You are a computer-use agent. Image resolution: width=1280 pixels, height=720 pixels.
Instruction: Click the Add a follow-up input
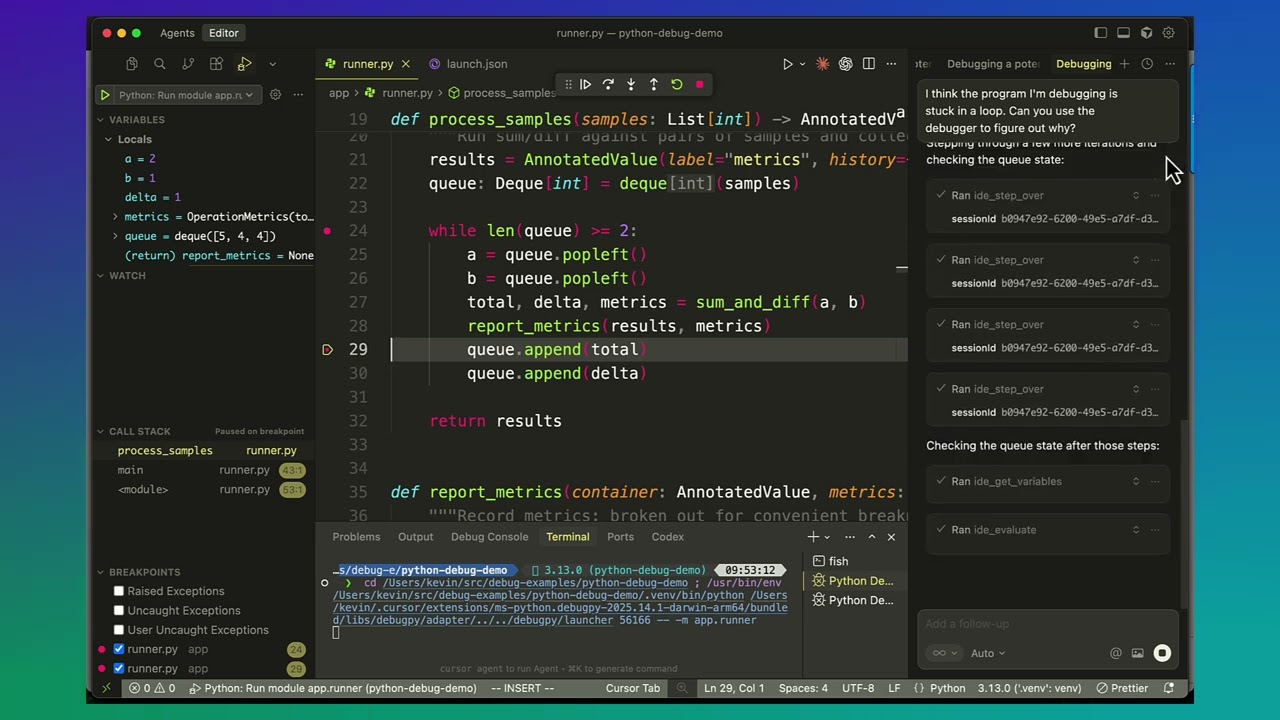[x=1047, y=624]
